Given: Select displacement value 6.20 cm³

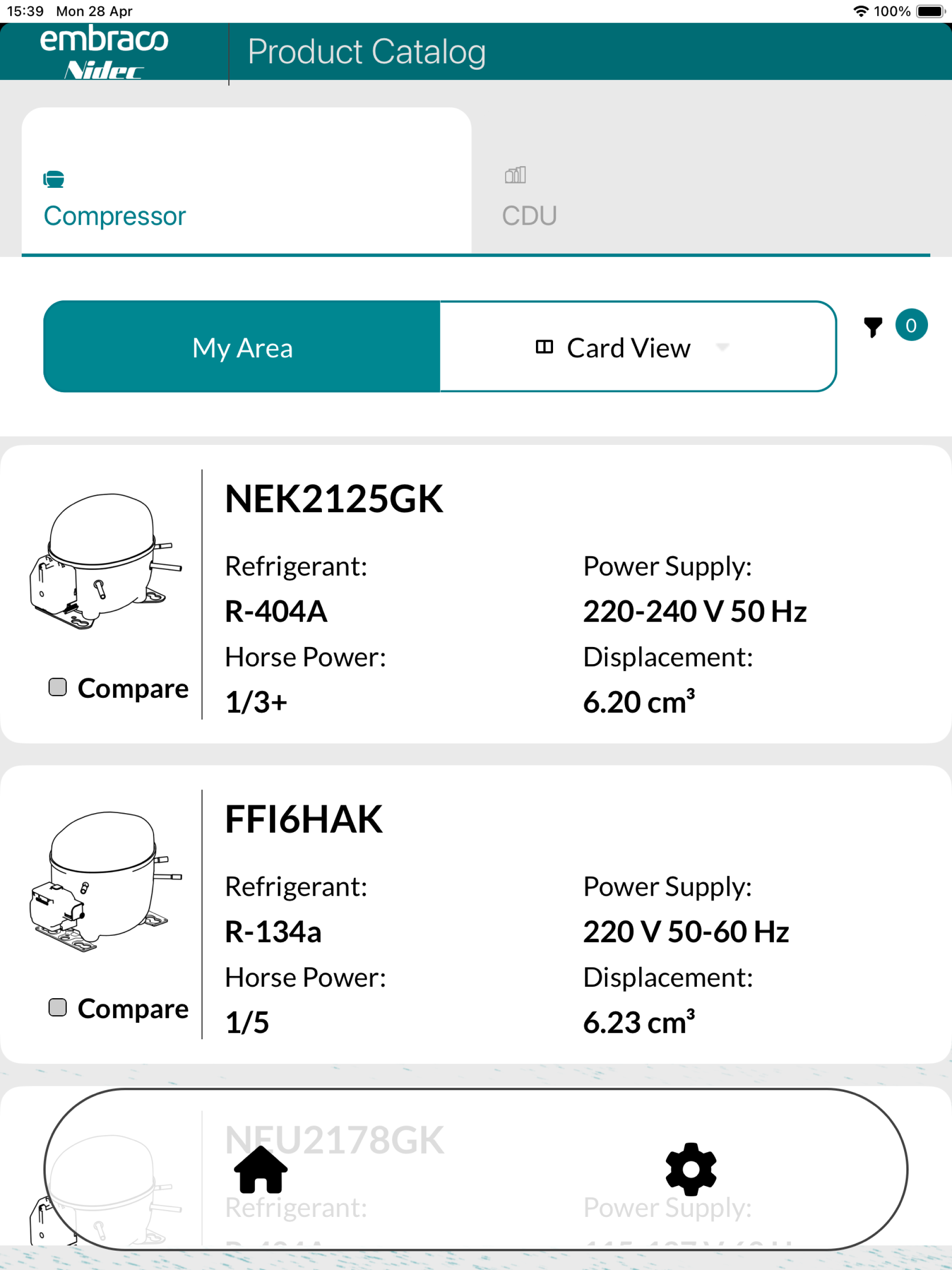Looking at the screenshot, I should 639,701.
